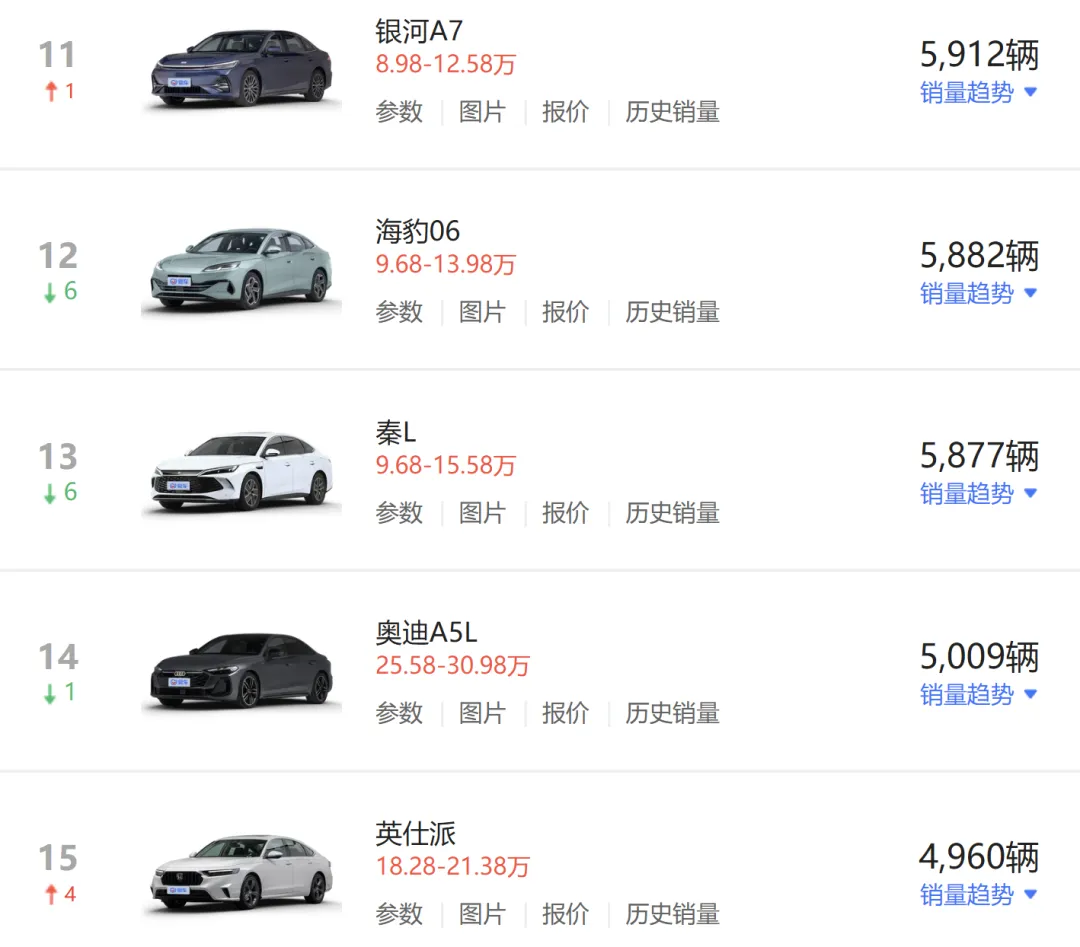
Task: Open 历史销量 link for 英仕派
Action: pyautogui.click(x=672, y=914)
